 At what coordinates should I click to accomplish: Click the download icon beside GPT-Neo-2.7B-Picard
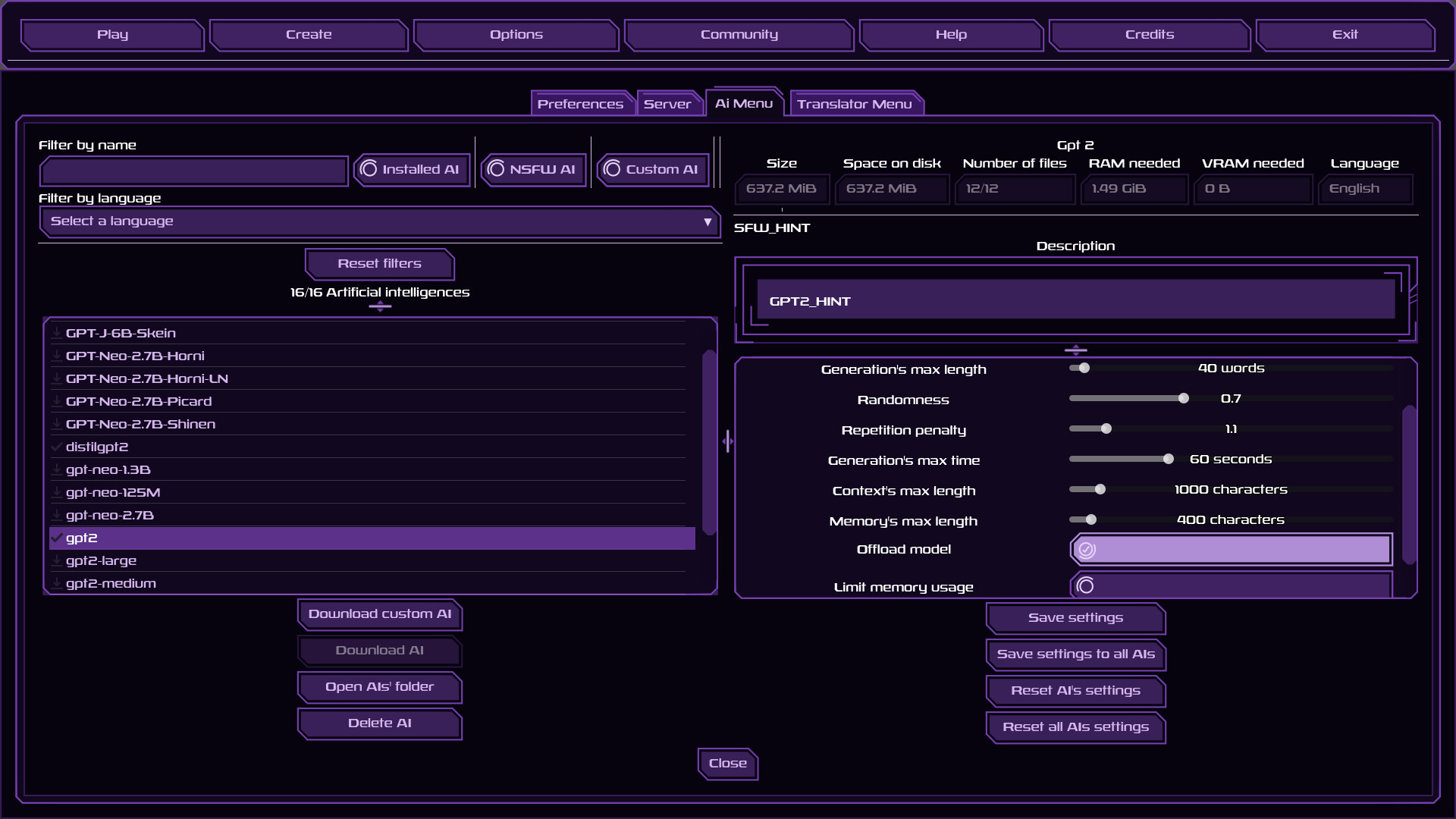point(56,401)
